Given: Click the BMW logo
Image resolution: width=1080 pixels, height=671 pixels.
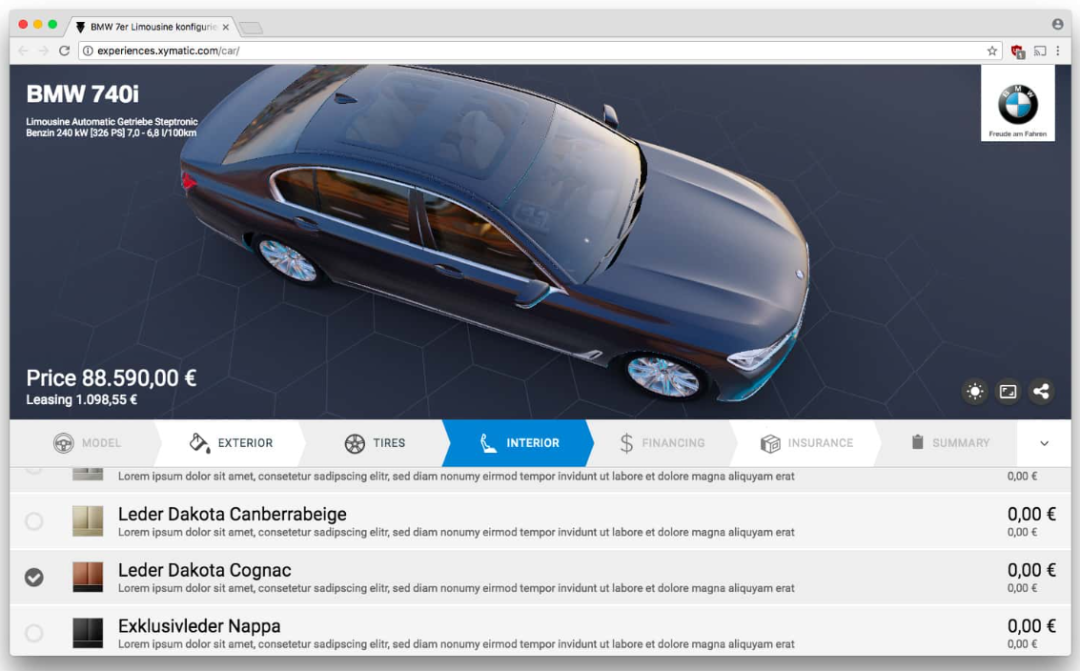Looking at the screenshot, I should 1017,103.
